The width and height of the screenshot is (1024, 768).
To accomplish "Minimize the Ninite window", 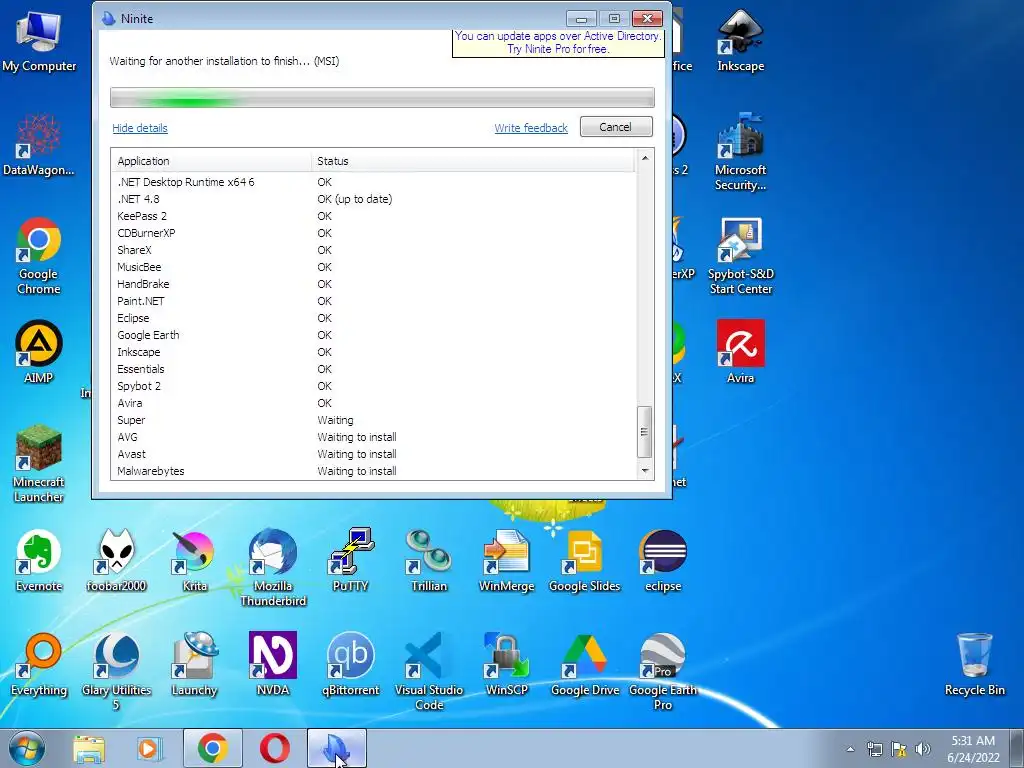I will (x=581, y=18).
